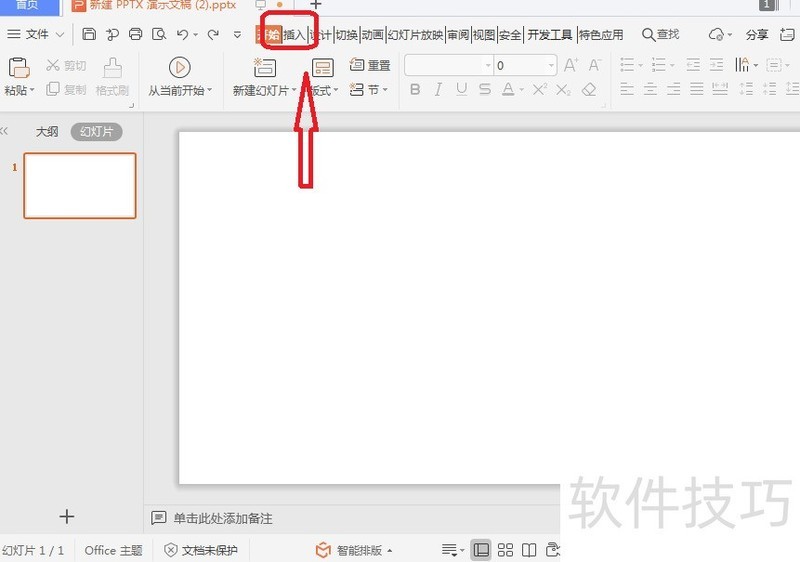Click the Cut (剪切) scissors icon
The height and width of the screenshot is (562, 800).
click(53, 65)
